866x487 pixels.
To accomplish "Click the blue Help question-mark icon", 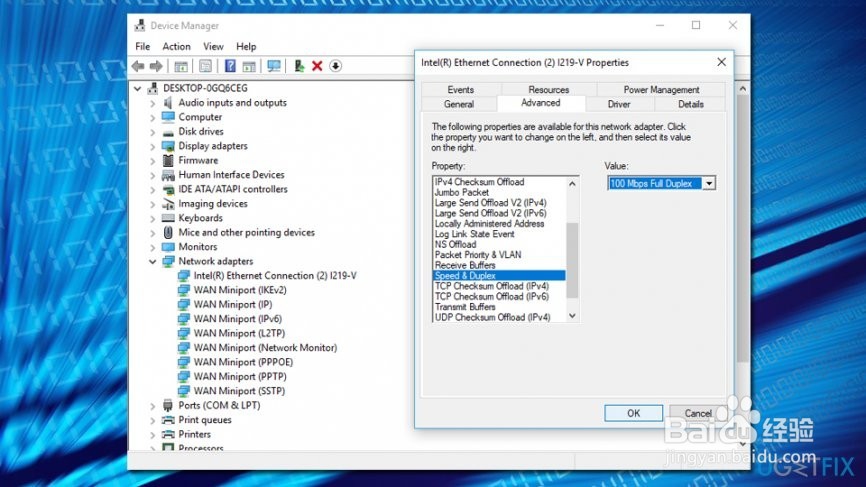I will pos(230,66).
